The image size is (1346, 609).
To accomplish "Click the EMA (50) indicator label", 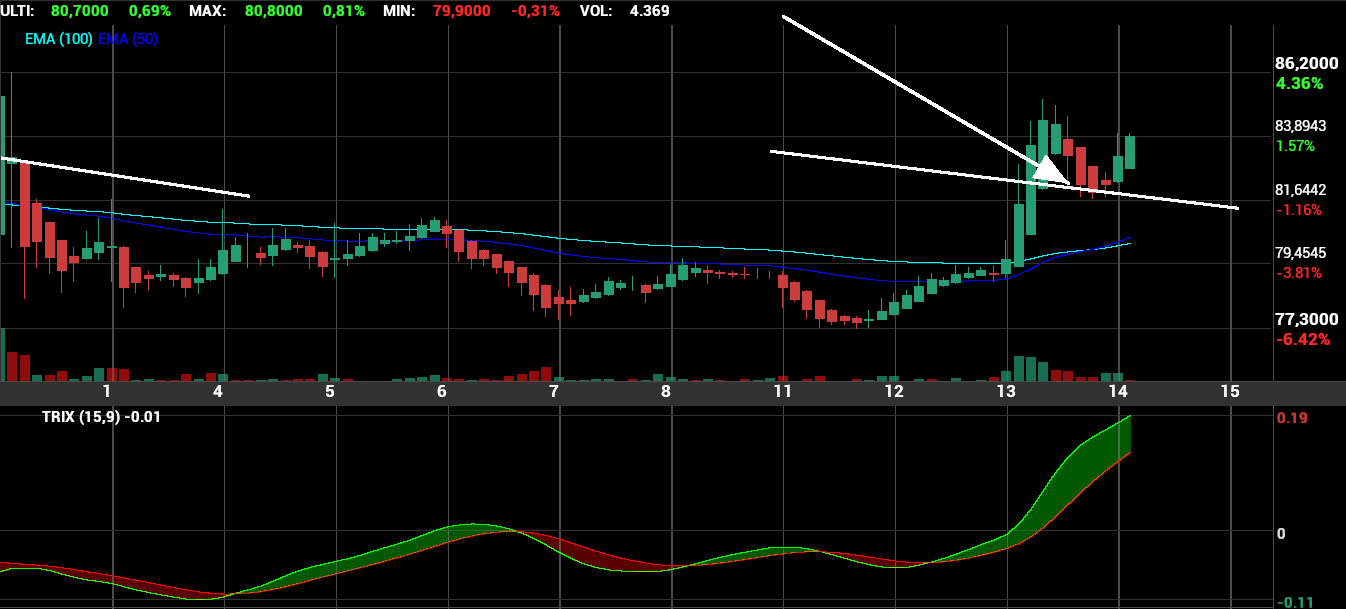I will click(128, 39).
